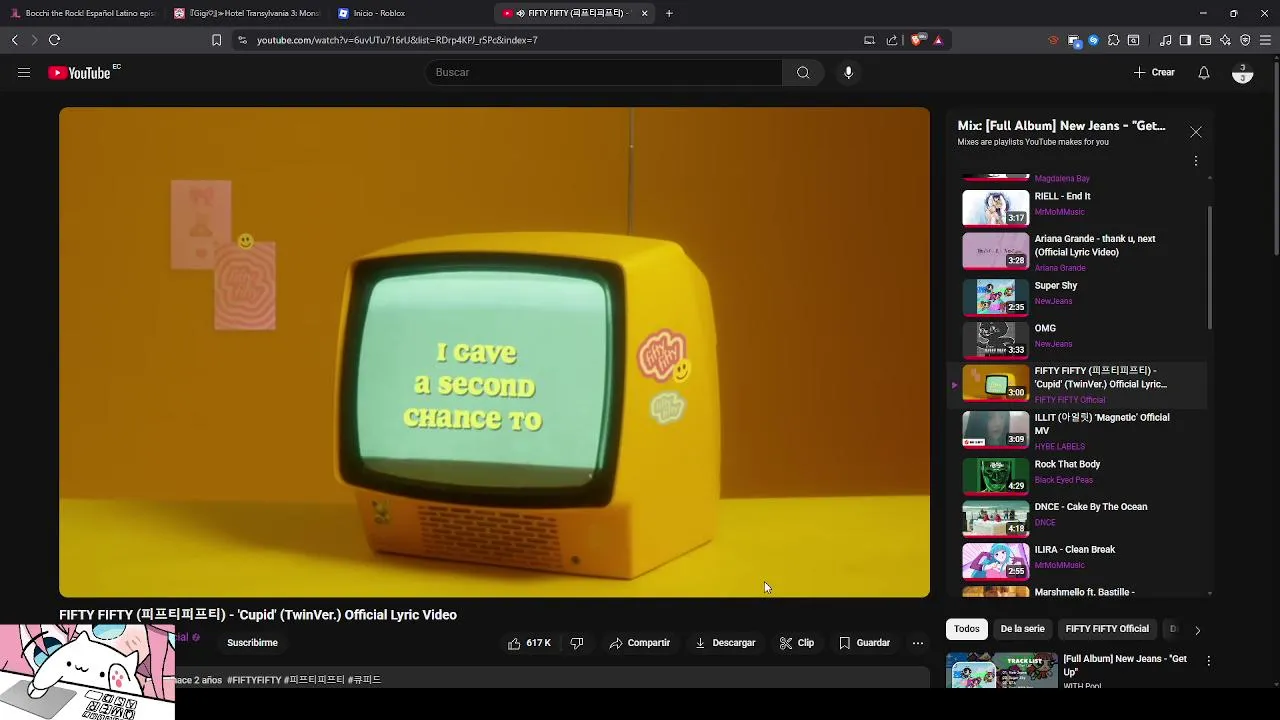Play ILIRA - Clean Break thumbnail
The image size is (1280, 720).
[x=995, y=561]
